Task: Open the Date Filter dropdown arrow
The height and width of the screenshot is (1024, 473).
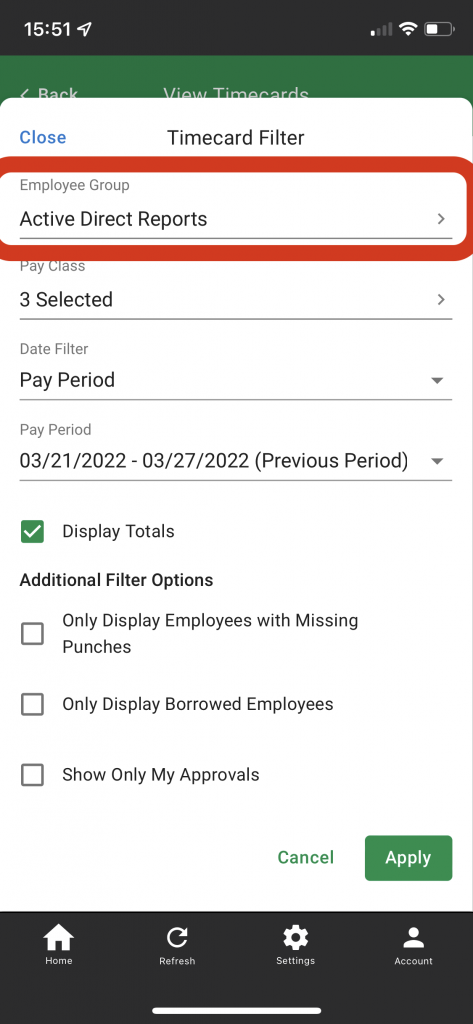Action: point(437,380)
